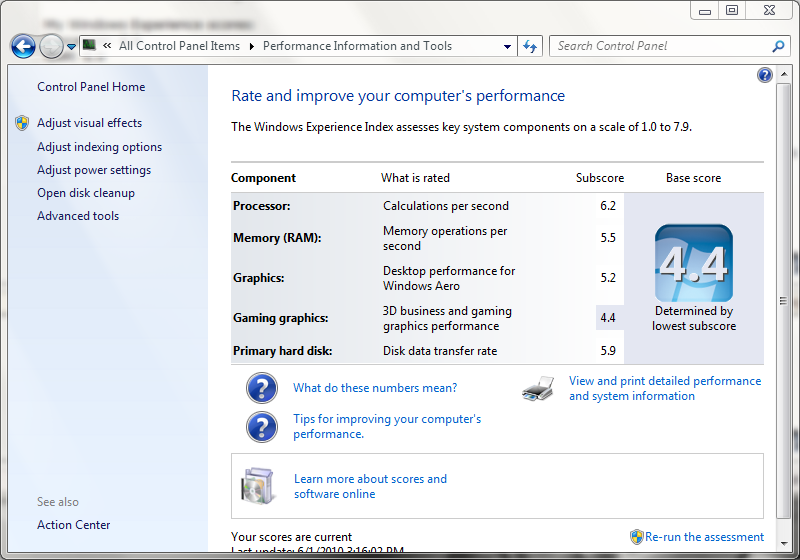This screenshot has width=800, height=560.
Task: Open disk cleanup link
Action: pos(86,193)
